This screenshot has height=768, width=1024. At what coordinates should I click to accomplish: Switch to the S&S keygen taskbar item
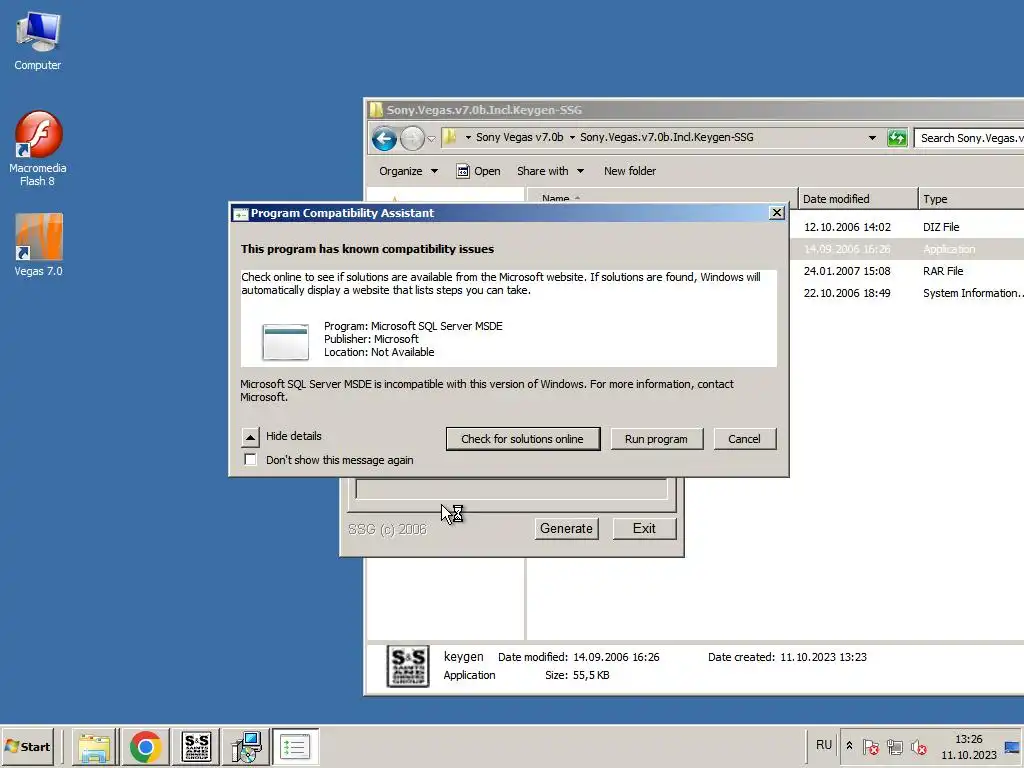click(x=196, y=746)
